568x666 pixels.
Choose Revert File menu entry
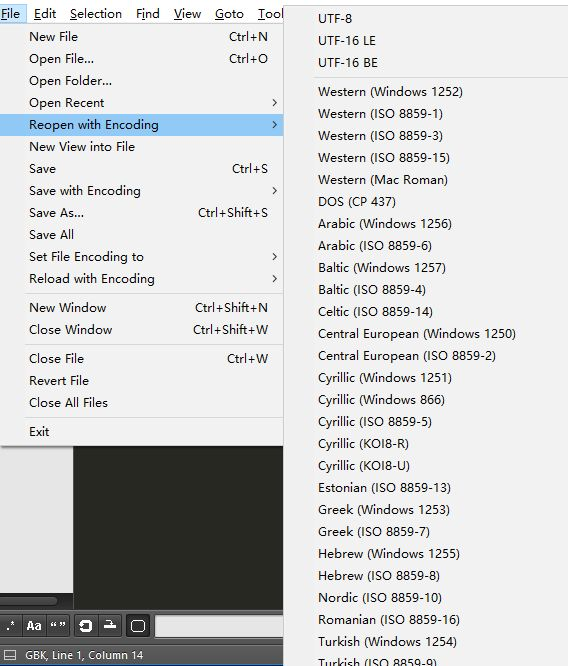pos(141,381)
